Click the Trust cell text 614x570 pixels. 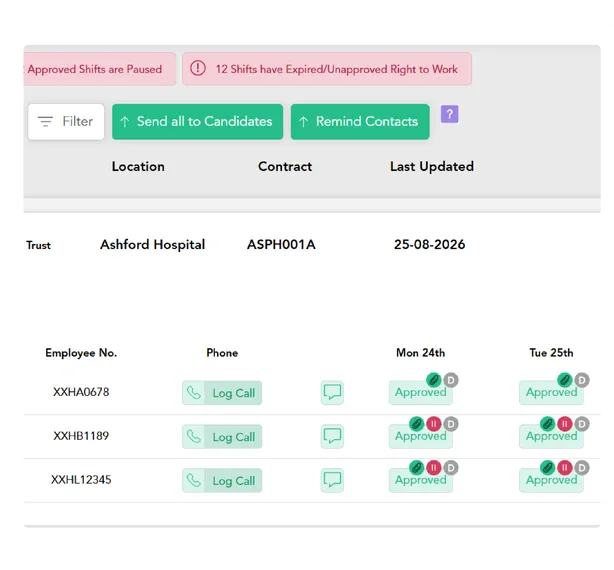point(38,245)
